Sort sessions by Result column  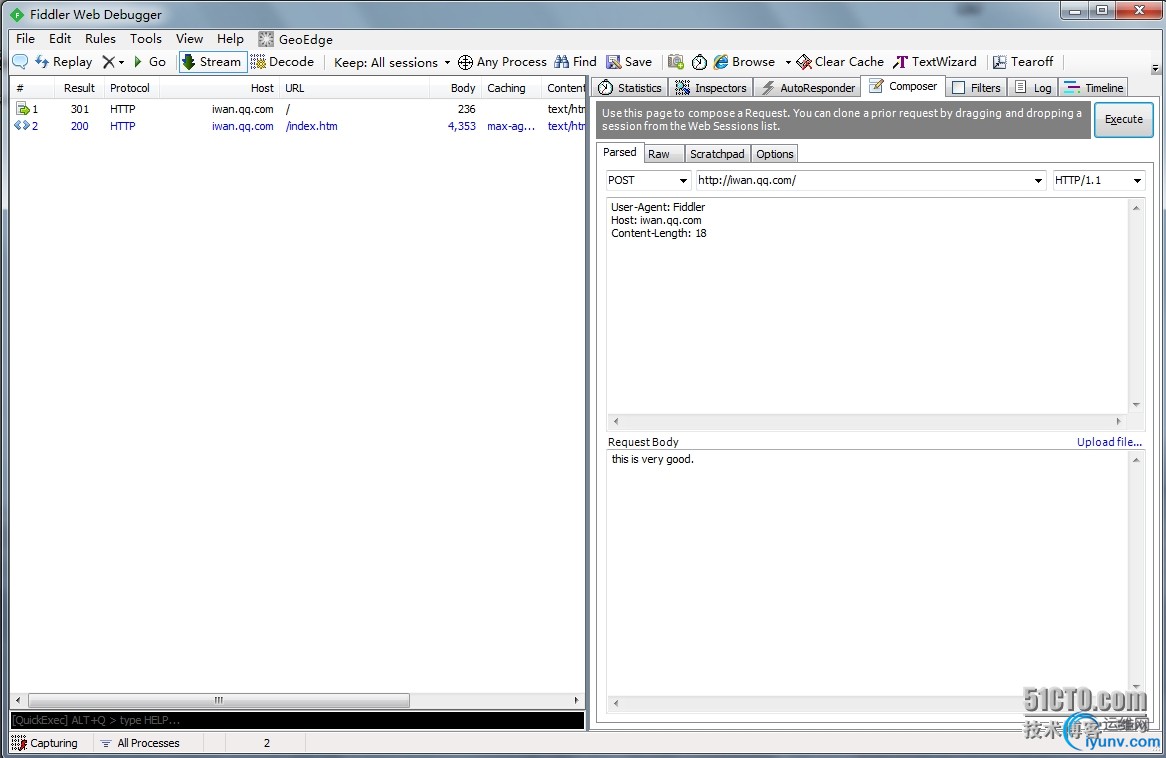coord(80,88)
